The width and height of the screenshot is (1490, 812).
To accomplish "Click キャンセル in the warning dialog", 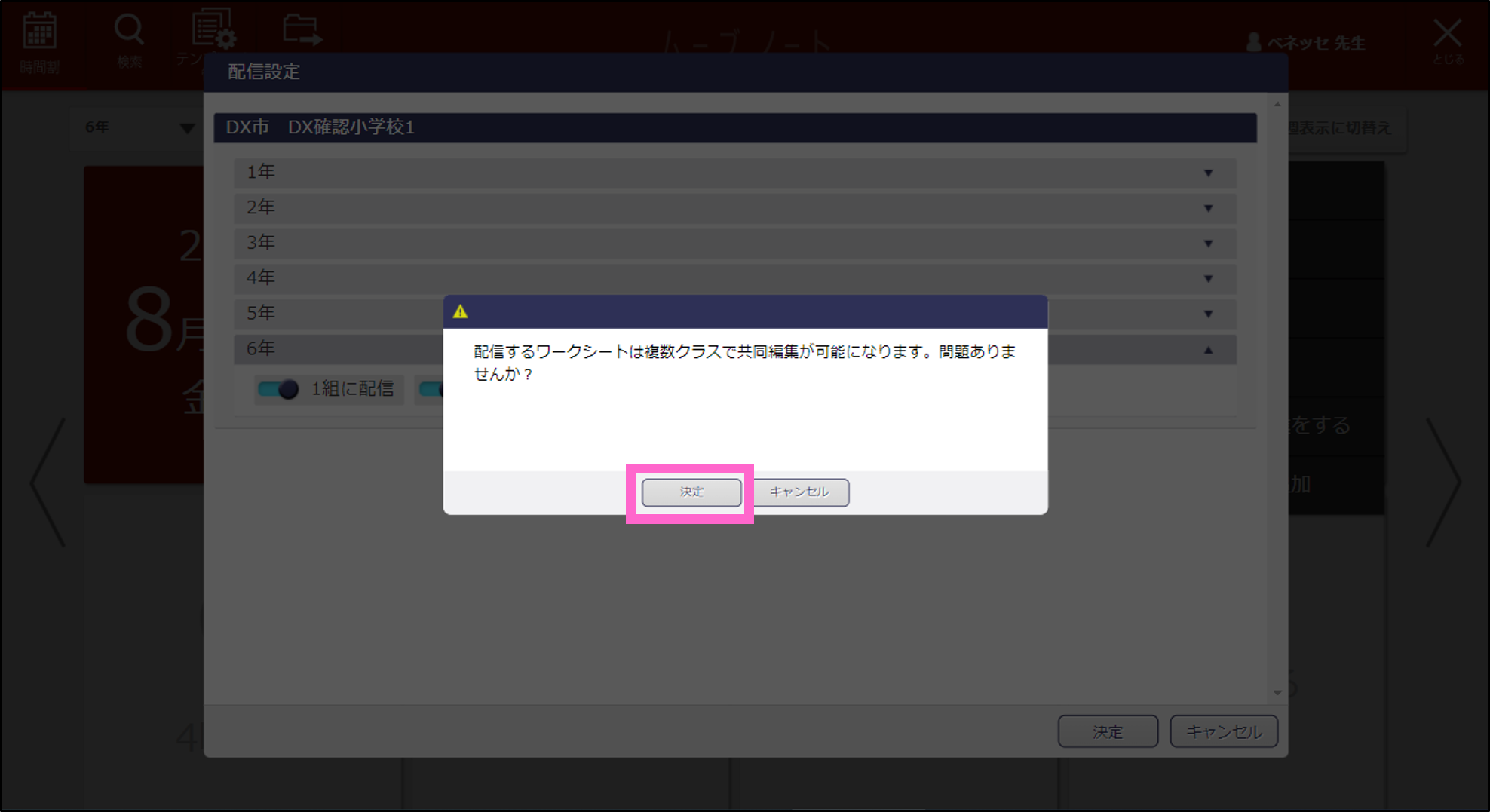I will [x=801, y=492].
